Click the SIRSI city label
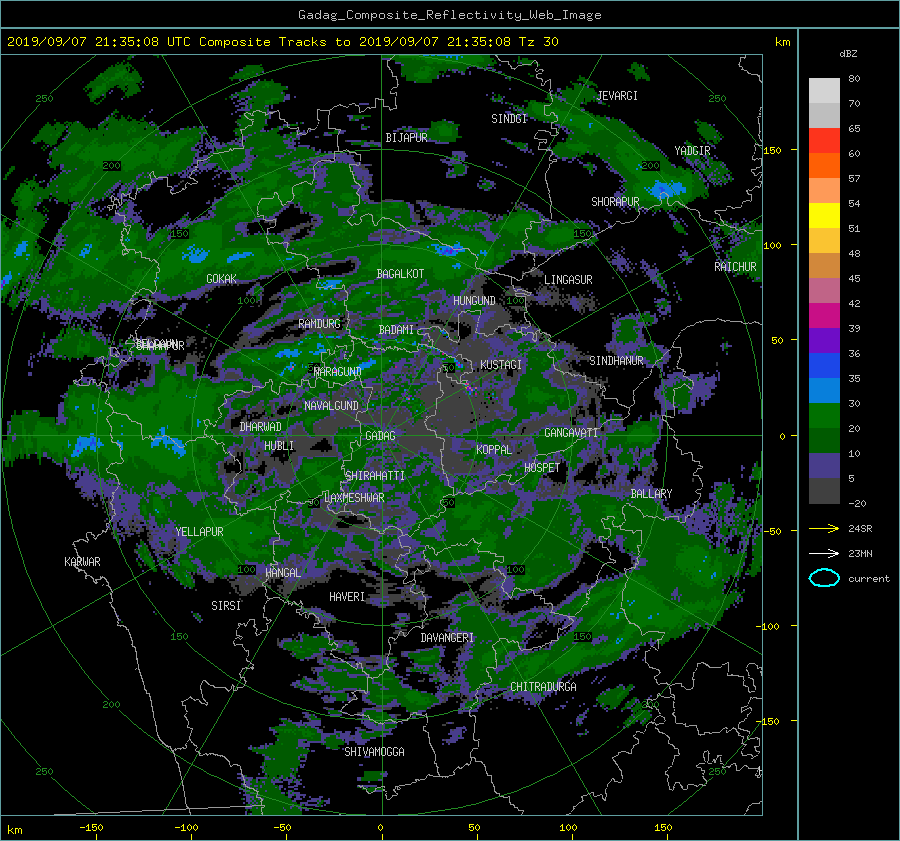Image resolution: width=900 pixels, height=841 pixels. [x=226, y=606]
